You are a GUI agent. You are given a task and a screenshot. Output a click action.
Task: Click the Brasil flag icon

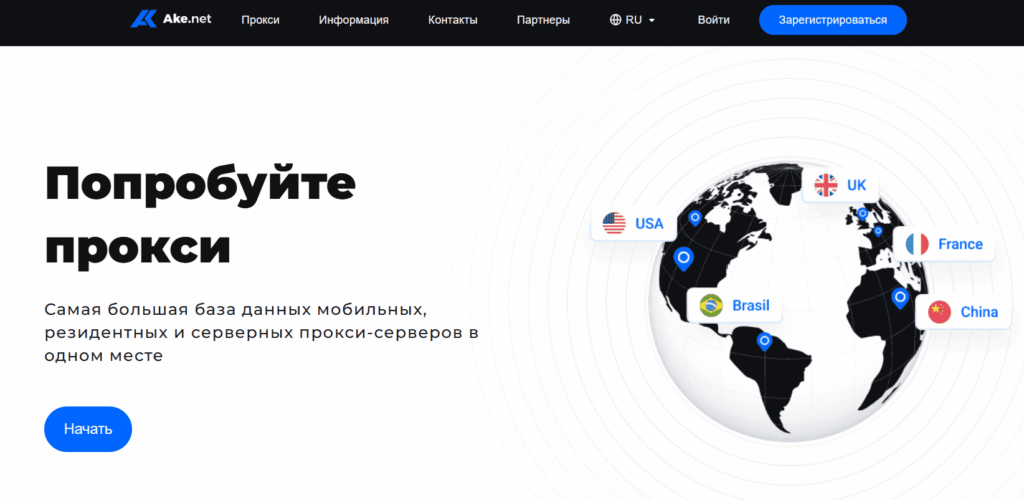(x=711, y=305)
